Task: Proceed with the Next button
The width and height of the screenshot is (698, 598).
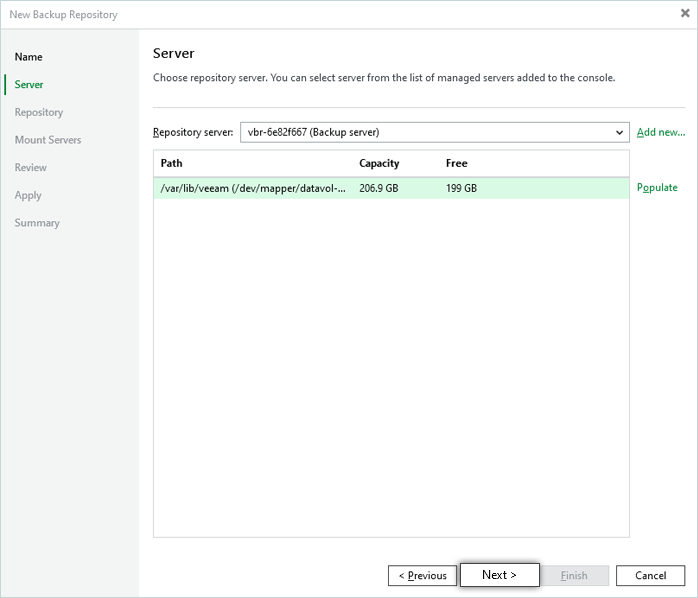Action: point(499,575)
